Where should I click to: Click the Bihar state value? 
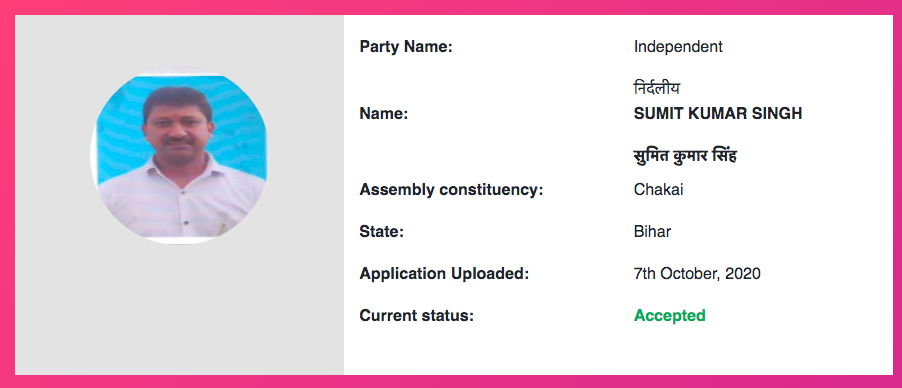tap(652, 231)
